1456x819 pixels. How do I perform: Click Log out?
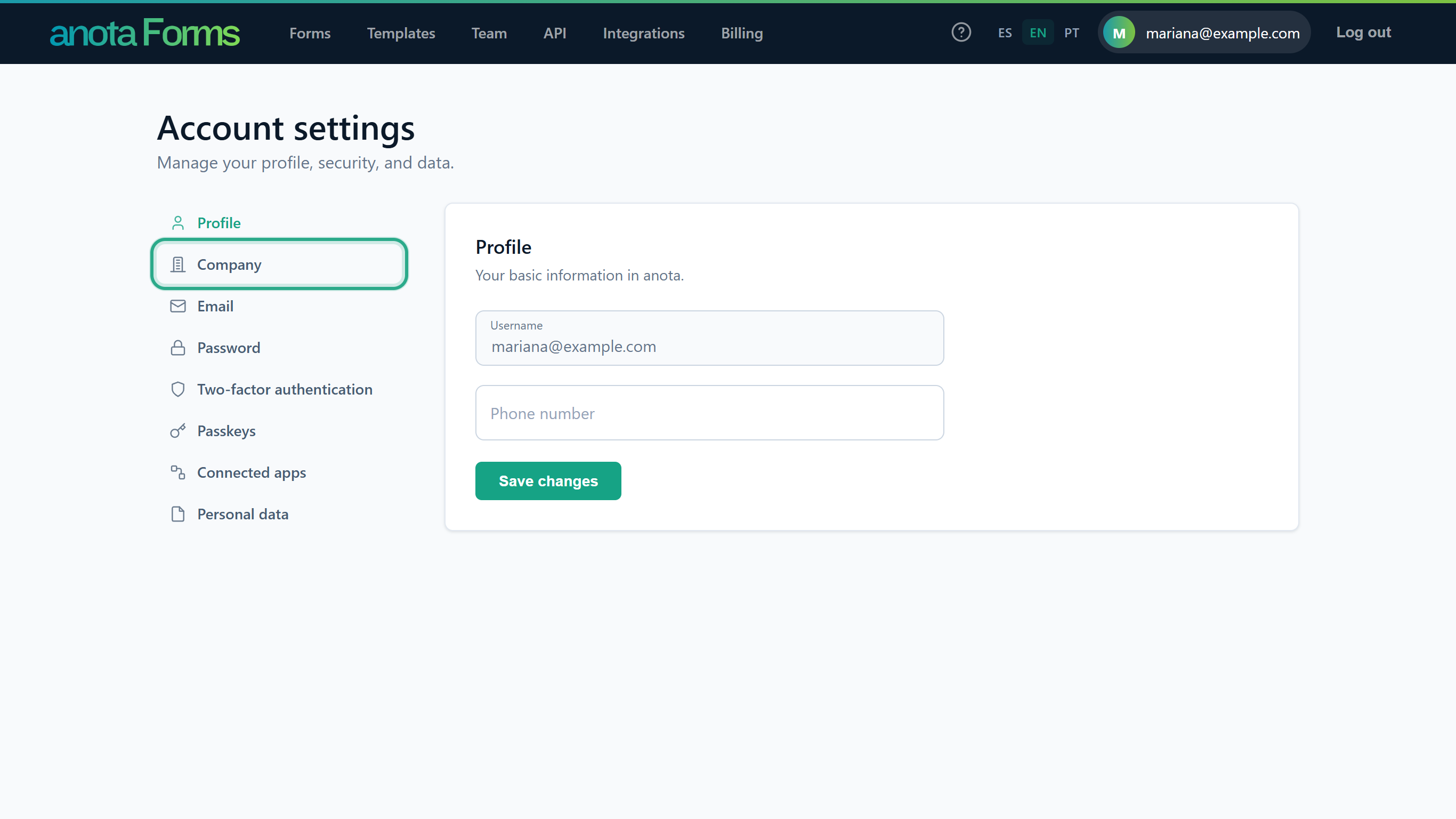click(x=1363, y=32)
